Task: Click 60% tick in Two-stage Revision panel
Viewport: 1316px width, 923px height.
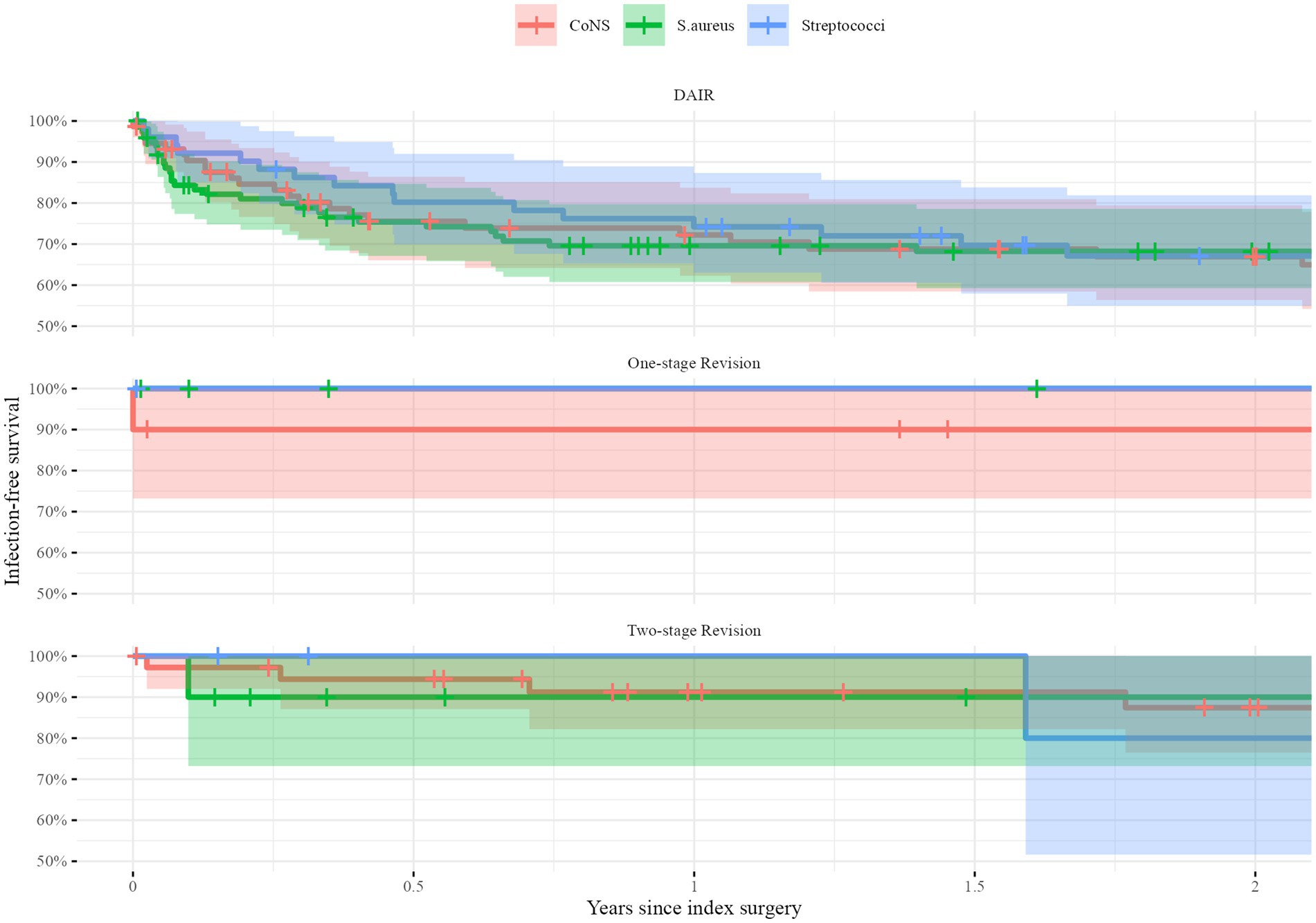Action: [51, 821]
